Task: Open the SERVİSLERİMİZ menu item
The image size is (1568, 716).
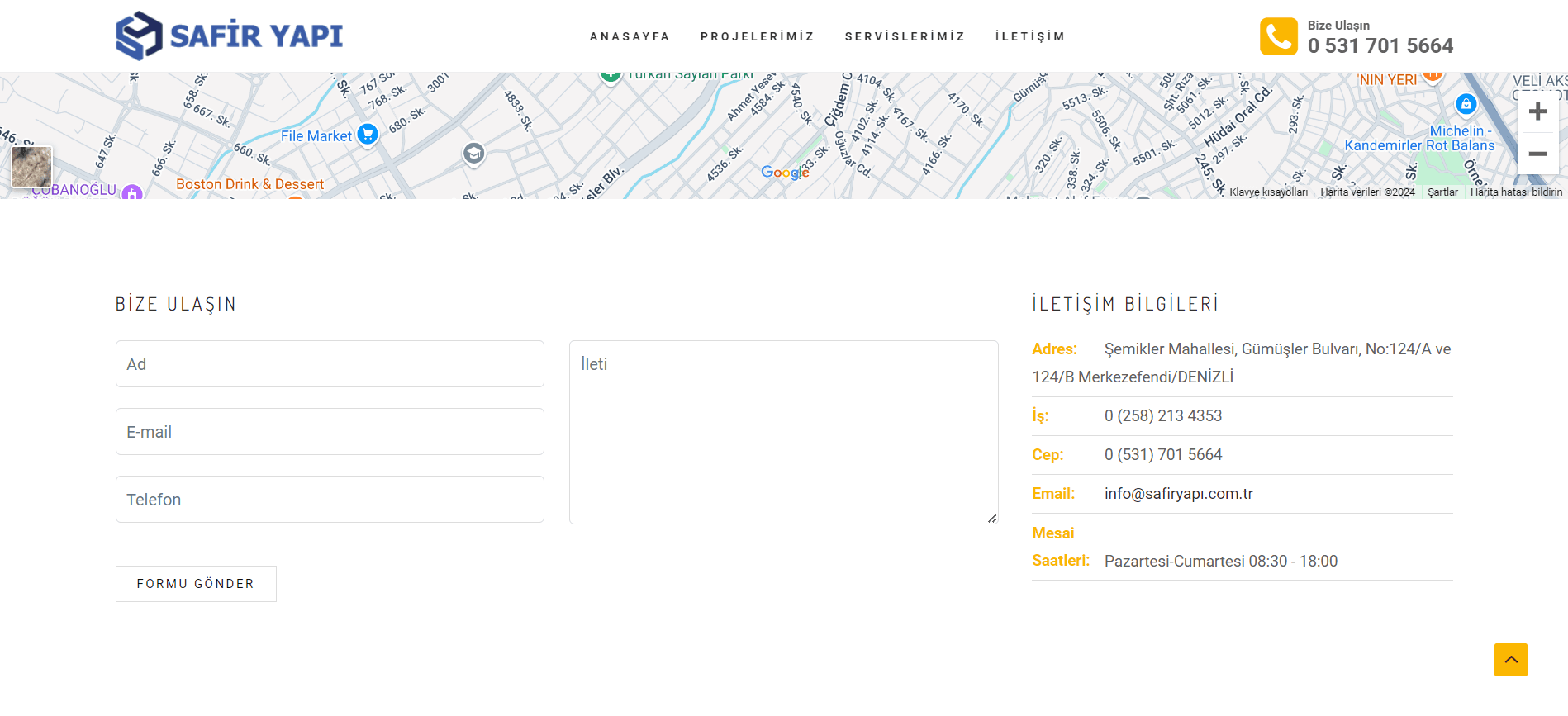Action: tap(905, 36)
